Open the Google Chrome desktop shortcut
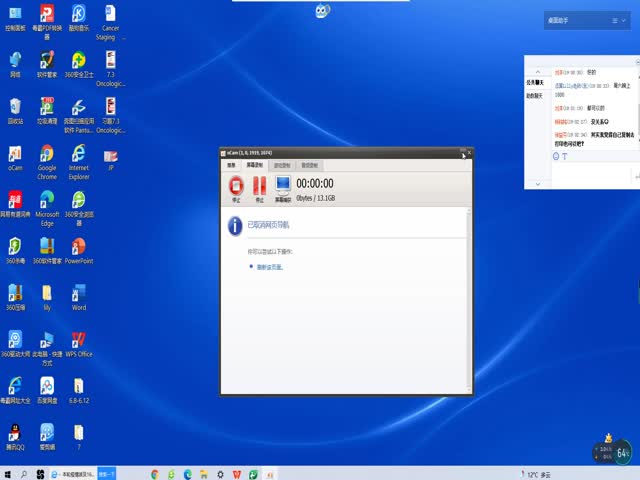 47,158
